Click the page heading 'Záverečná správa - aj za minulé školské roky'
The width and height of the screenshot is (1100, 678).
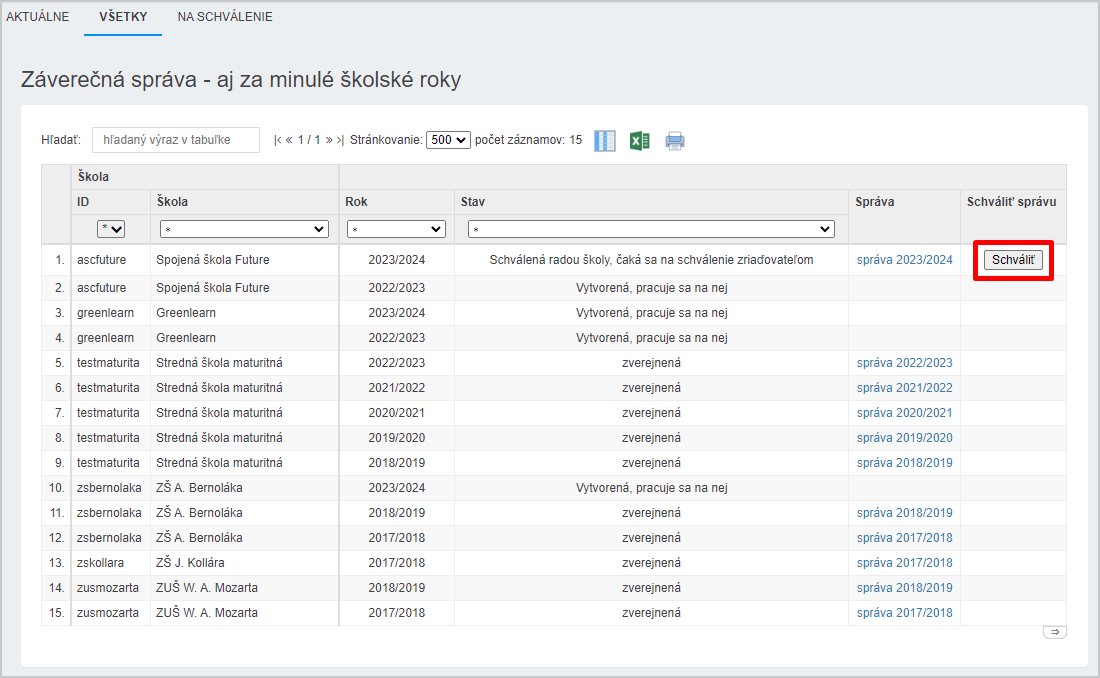[241, 79]
